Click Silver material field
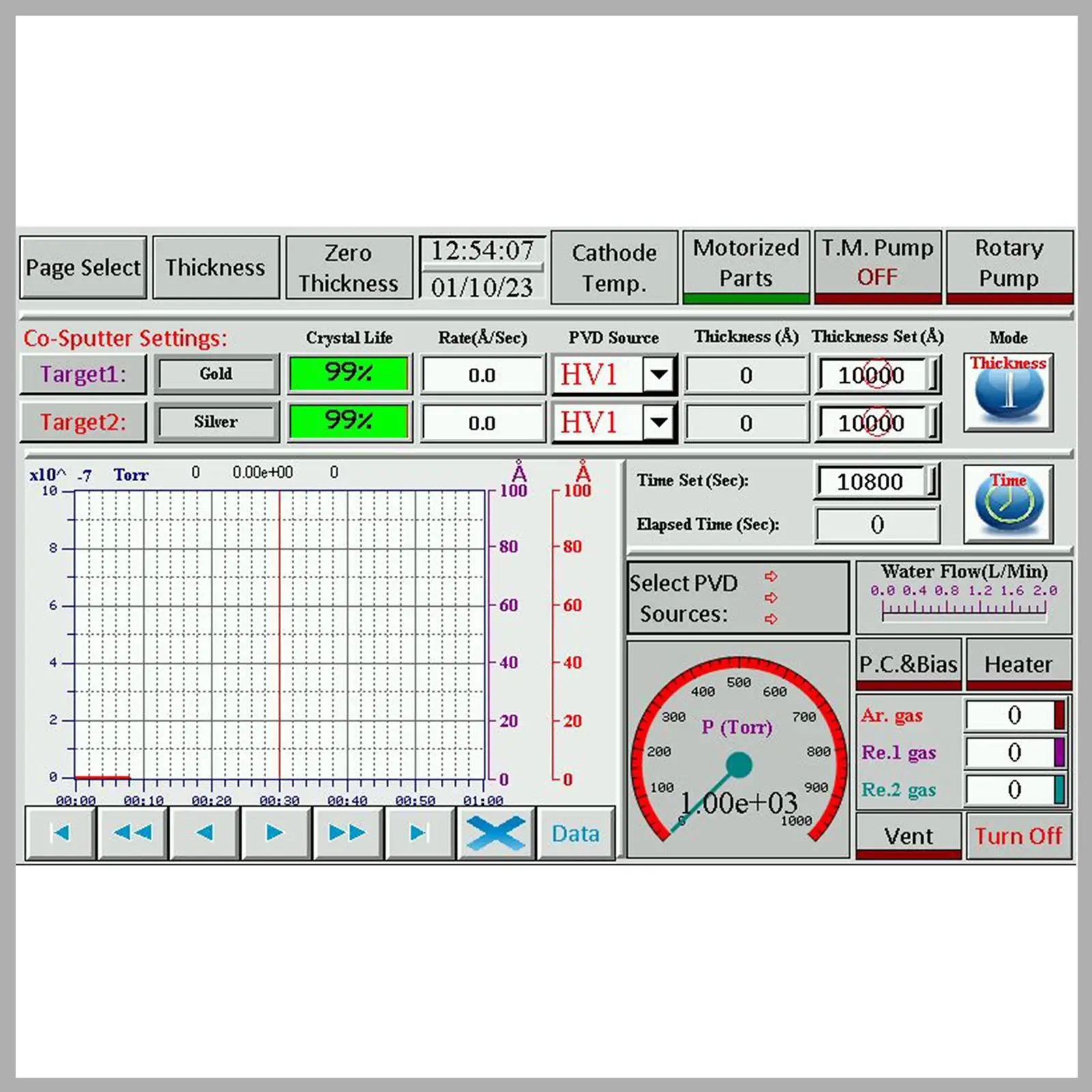 pyautogui.click(x=216, y=422)
